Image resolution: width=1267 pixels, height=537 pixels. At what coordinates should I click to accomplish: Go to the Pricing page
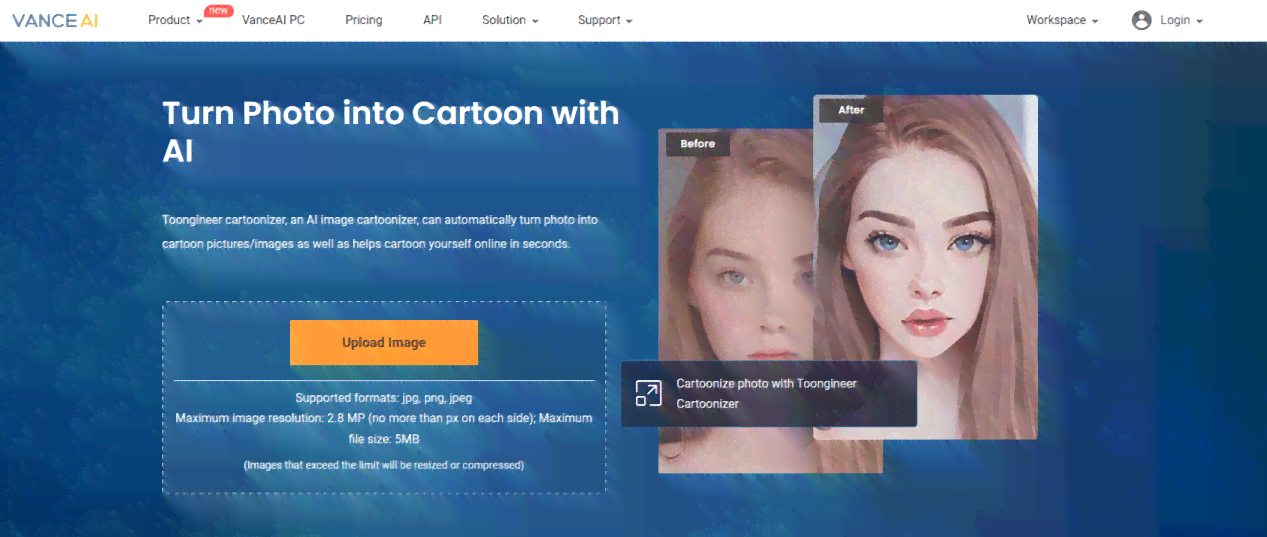(364, 20)
